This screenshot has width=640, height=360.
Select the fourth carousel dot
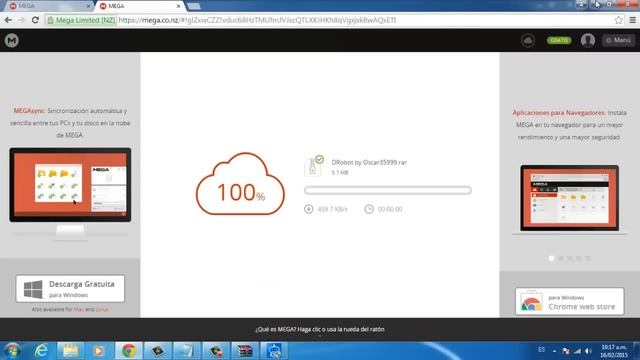pyautogui.click(x=579, y=258)
